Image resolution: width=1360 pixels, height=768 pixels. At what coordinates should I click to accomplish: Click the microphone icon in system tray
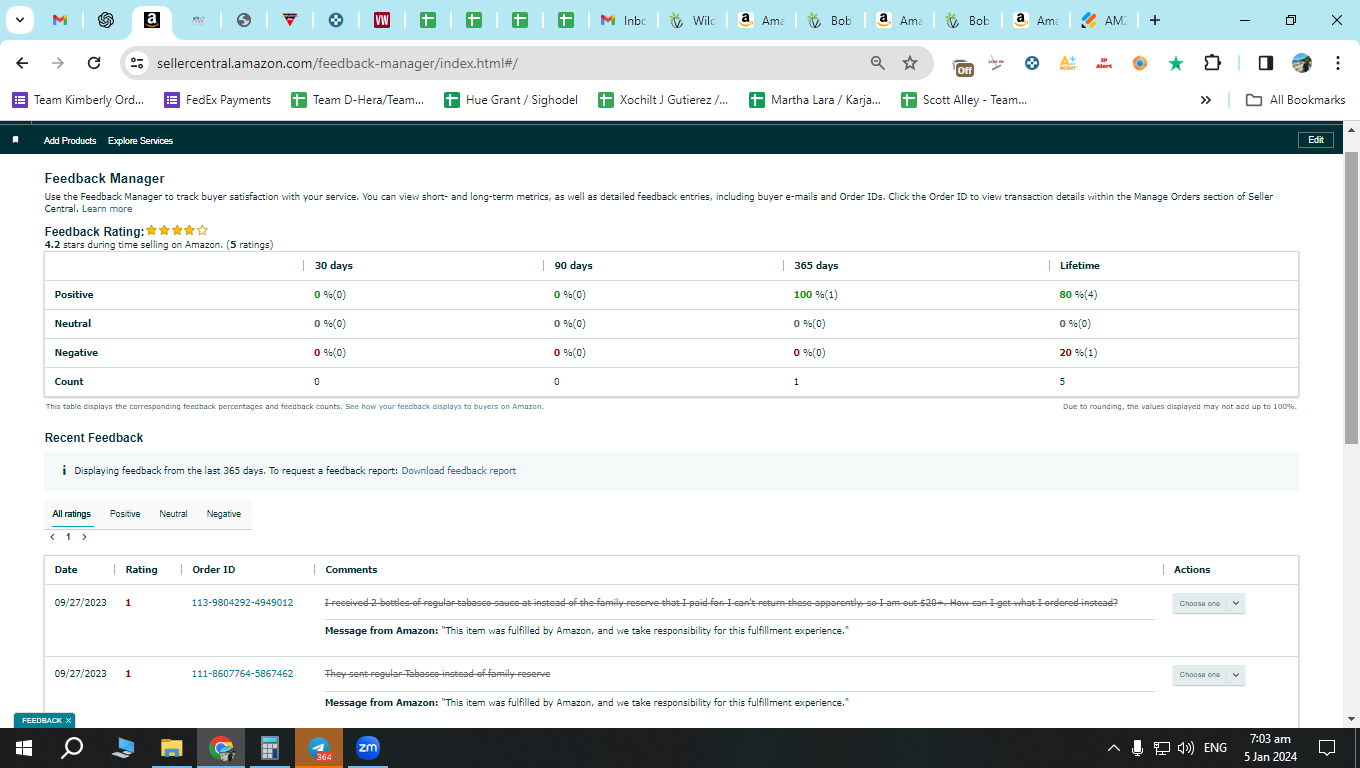tap(1137, 748)
